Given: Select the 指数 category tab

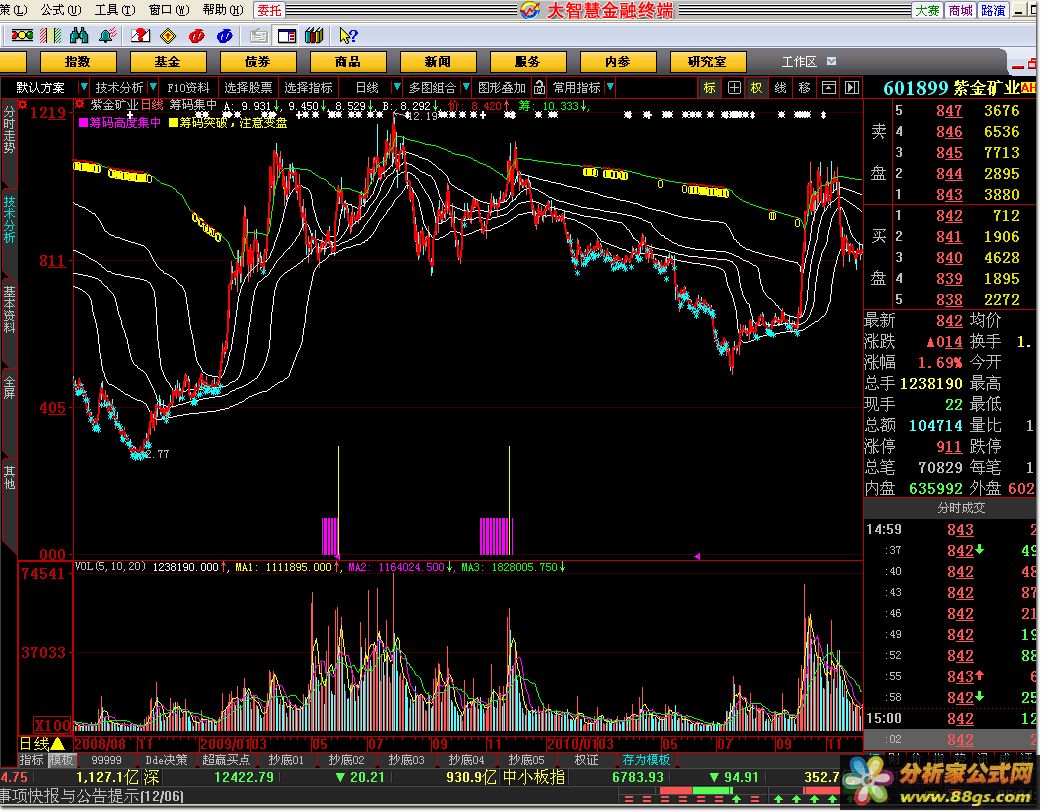Looking at the screenshot, I should point(78,62).
